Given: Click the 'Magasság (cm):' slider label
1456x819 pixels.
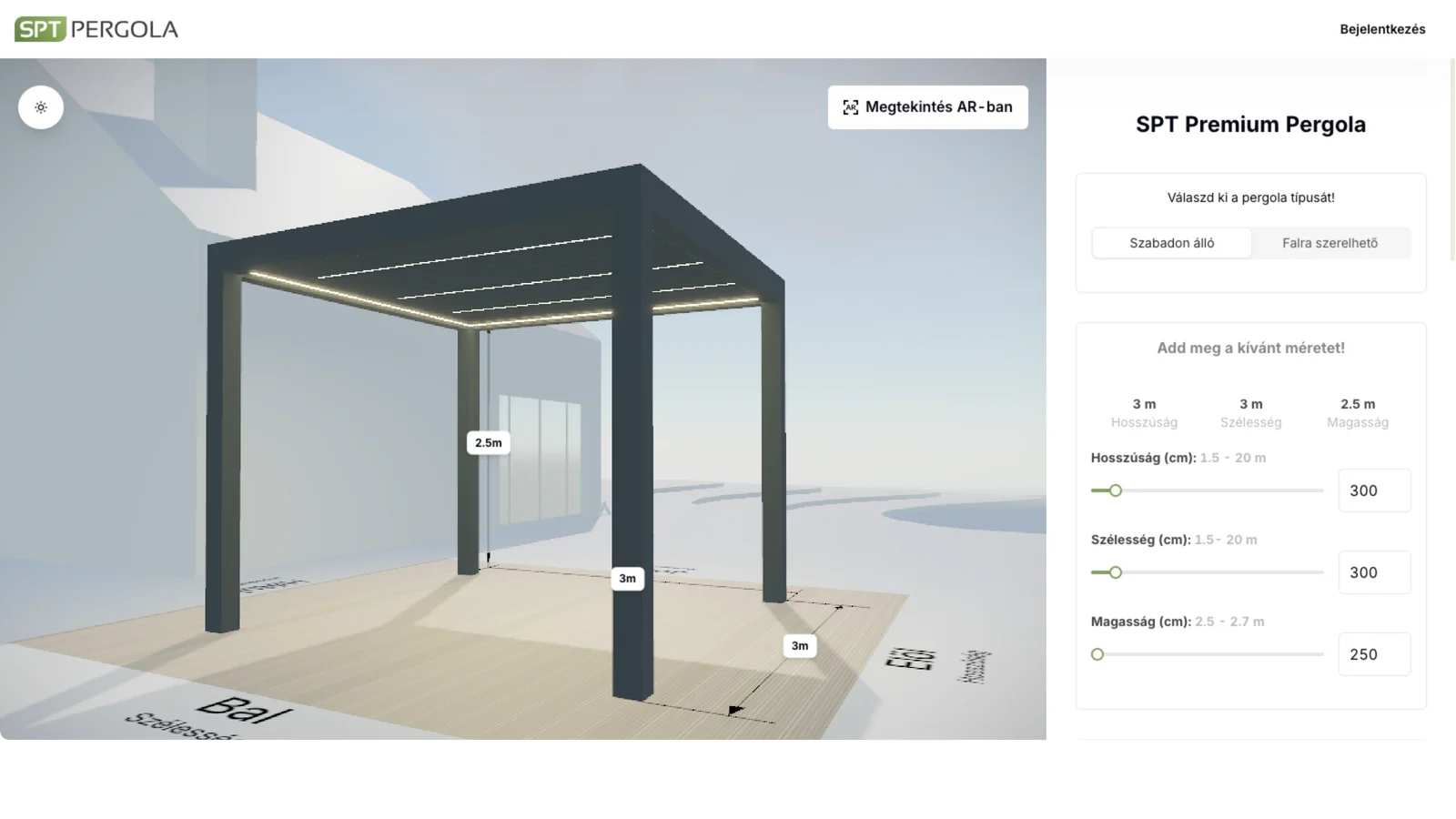Looking at the screenshot, I should click(1141, 622).
